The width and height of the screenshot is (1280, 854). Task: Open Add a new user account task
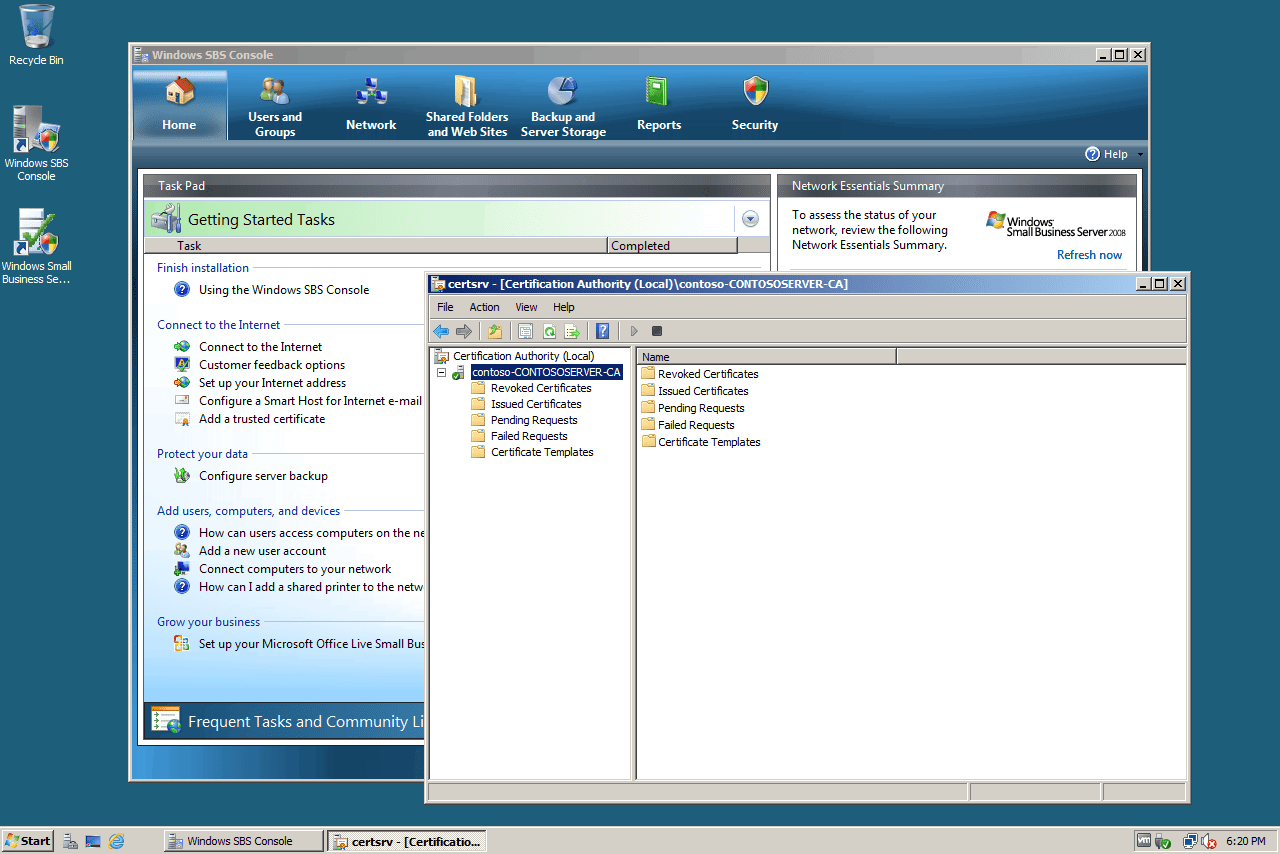[262, 551]
